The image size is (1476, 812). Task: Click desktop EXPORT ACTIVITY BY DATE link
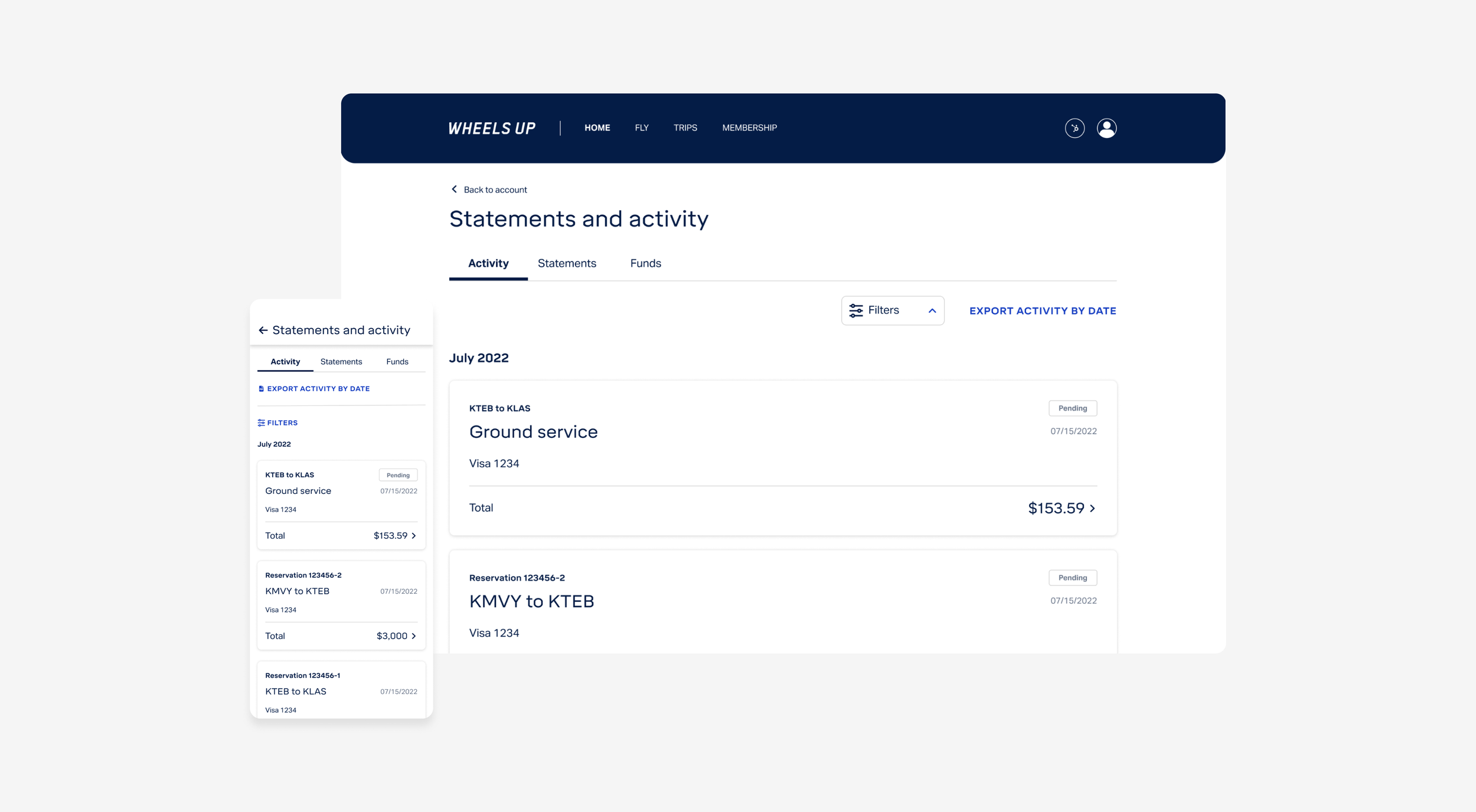tap(1042, 311)
